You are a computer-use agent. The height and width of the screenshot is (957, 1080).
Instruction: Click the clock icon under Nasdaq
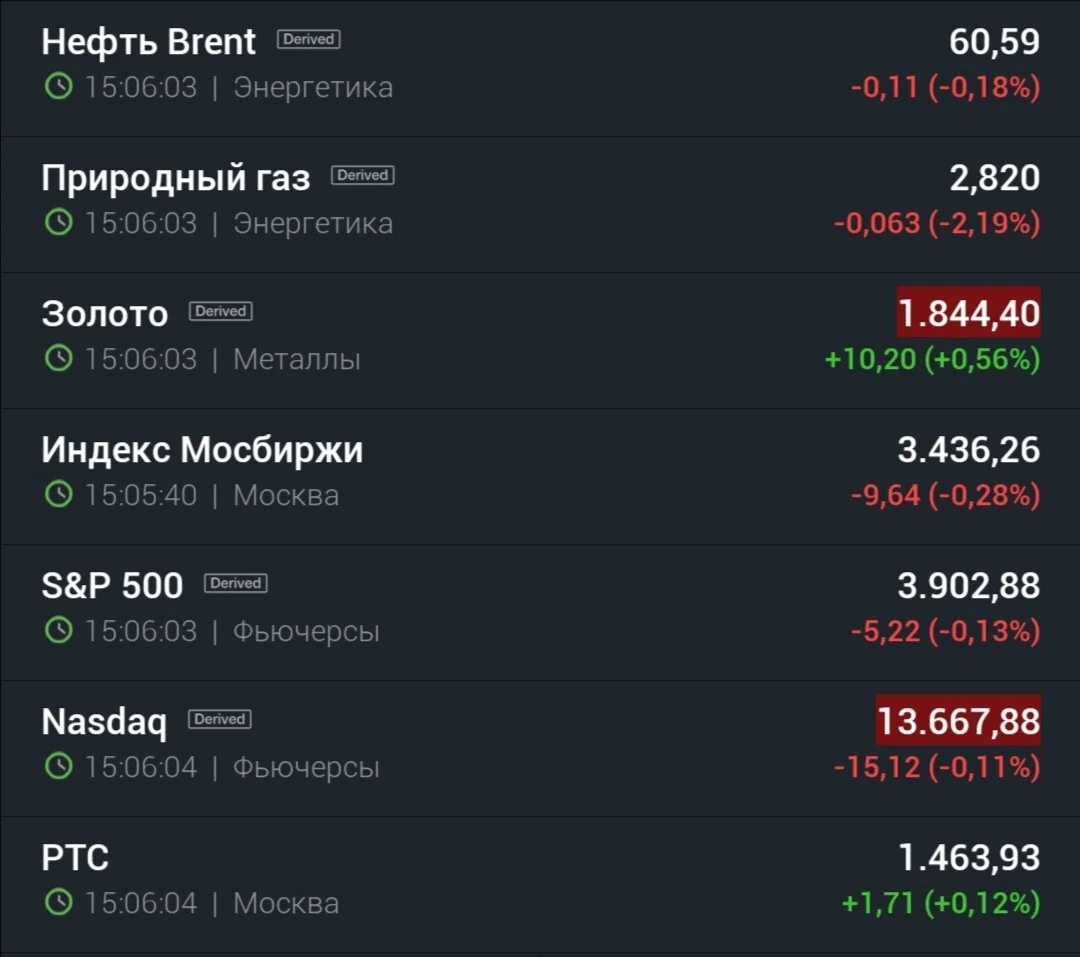pos(59,766)
